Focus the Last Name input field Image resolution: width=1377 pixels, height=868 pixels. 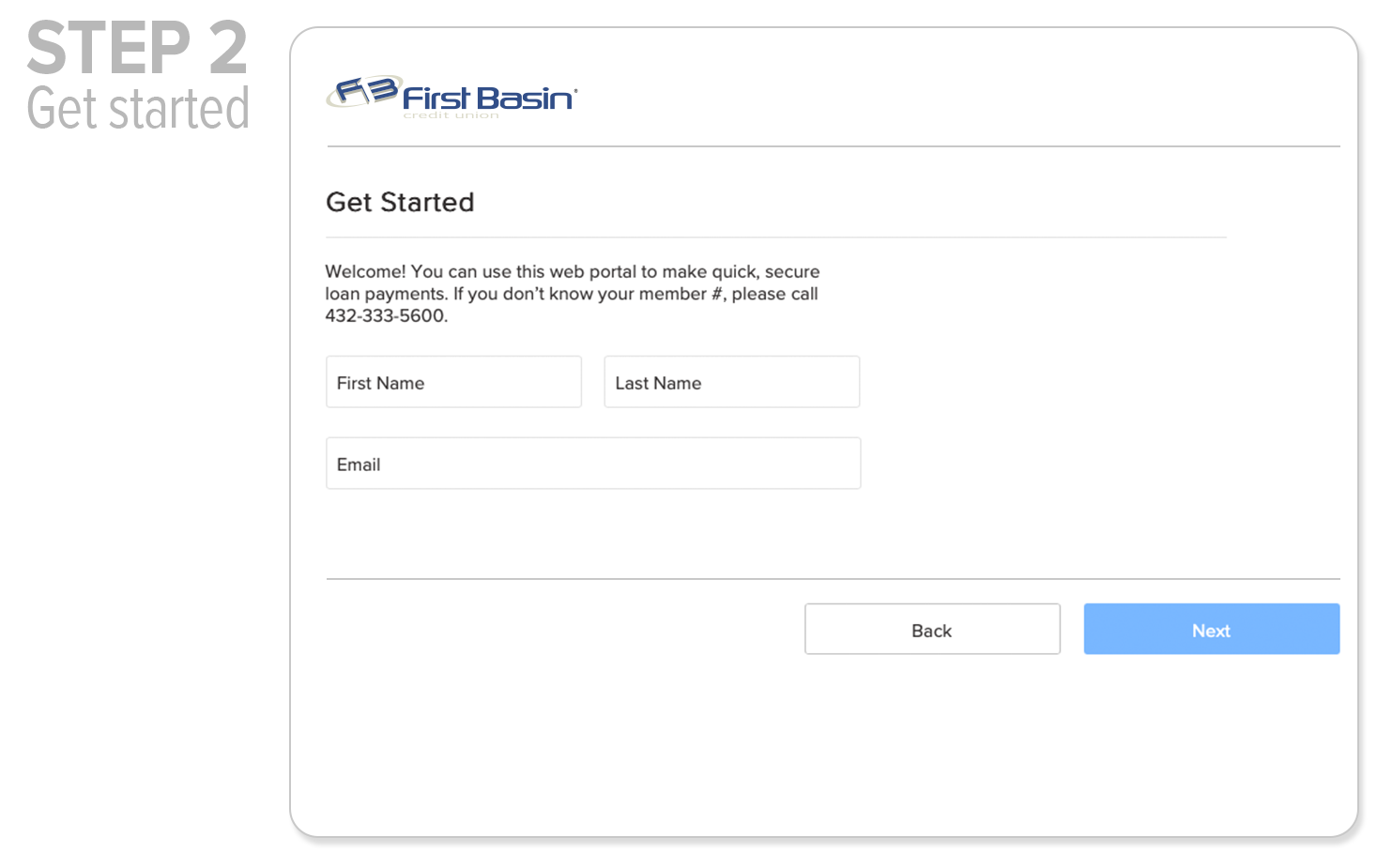click(x=731, y=382)
